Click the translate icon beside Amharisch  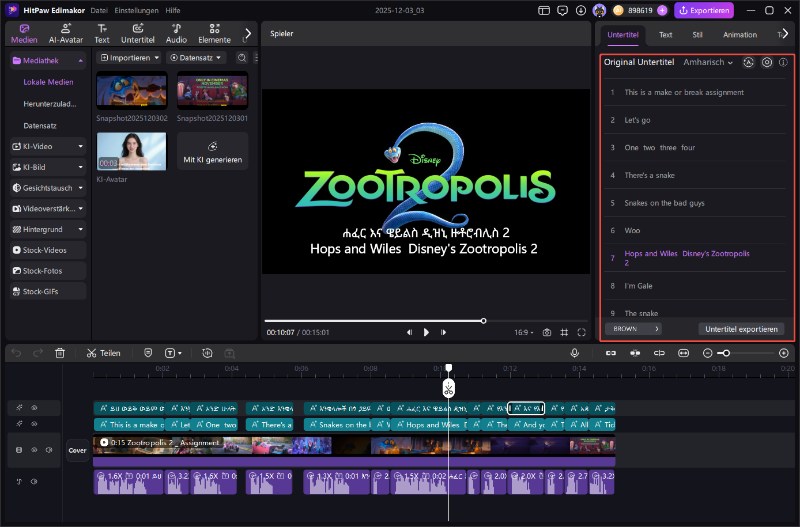click(749, 62)
